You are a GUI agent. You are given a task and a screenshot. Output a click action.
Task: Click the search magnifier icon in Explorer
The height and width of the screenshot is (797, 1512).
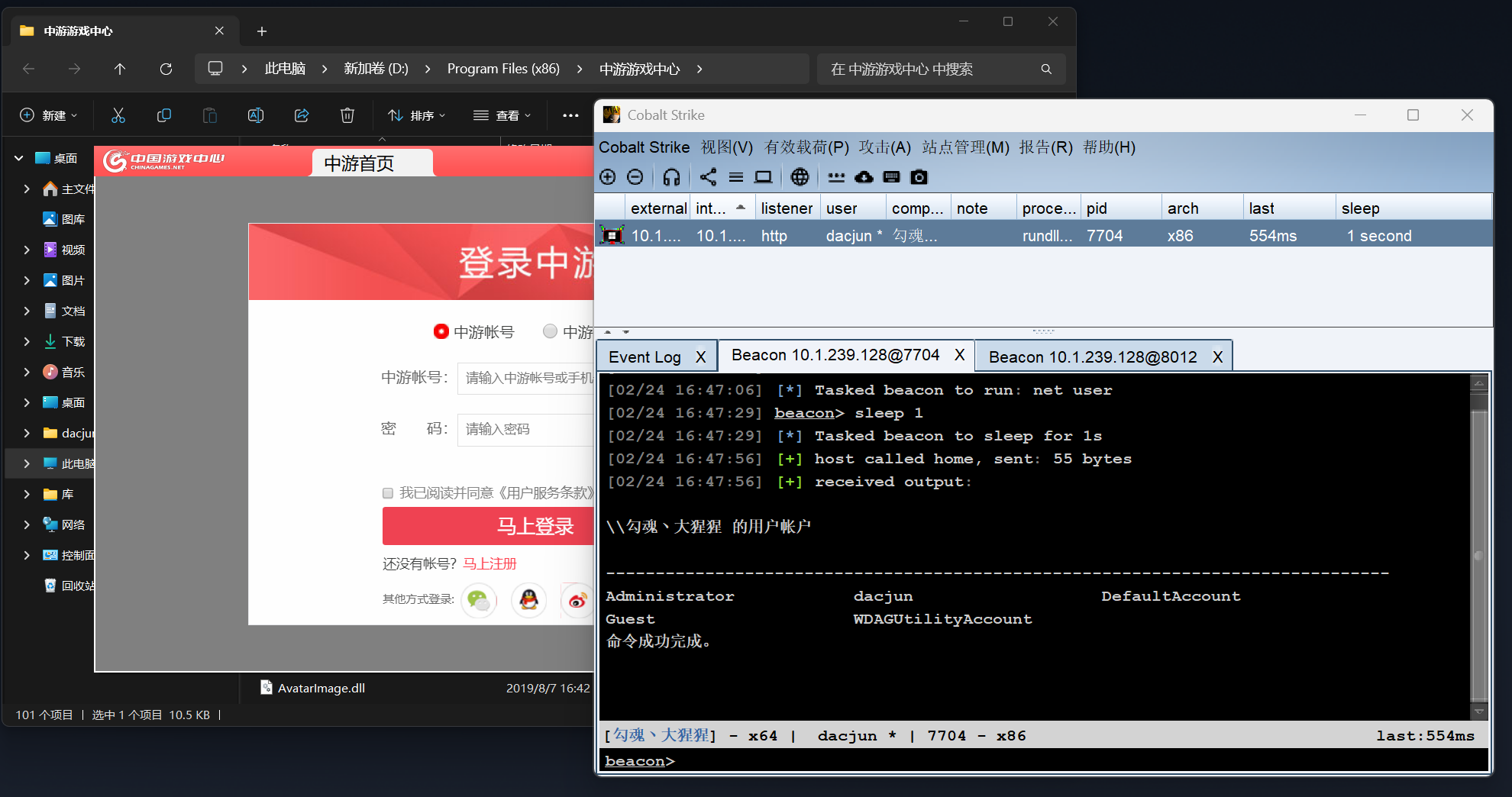[1046, 69]
